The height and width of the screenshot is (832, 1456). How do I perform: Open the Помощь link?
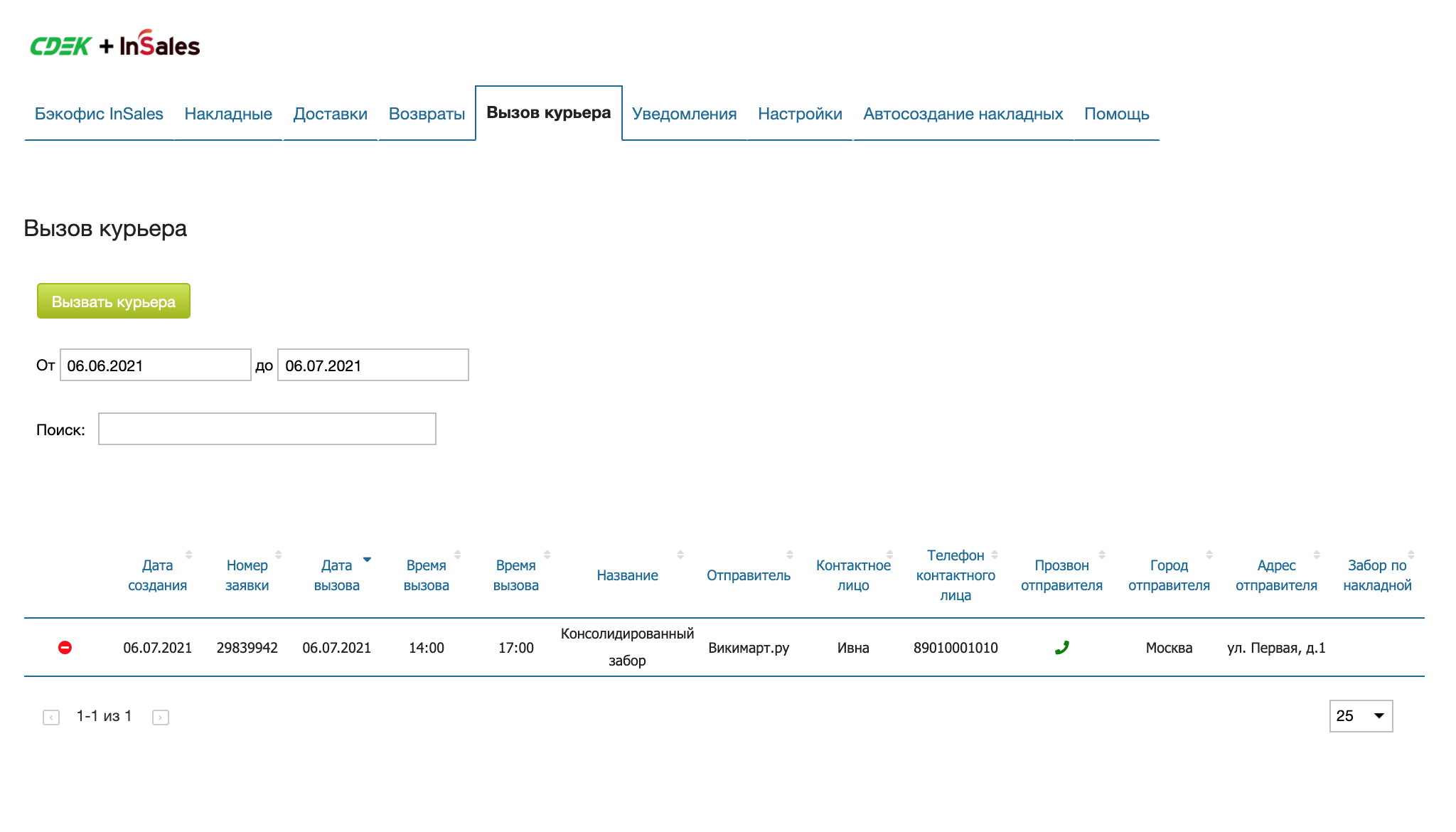pos(1116,114)
